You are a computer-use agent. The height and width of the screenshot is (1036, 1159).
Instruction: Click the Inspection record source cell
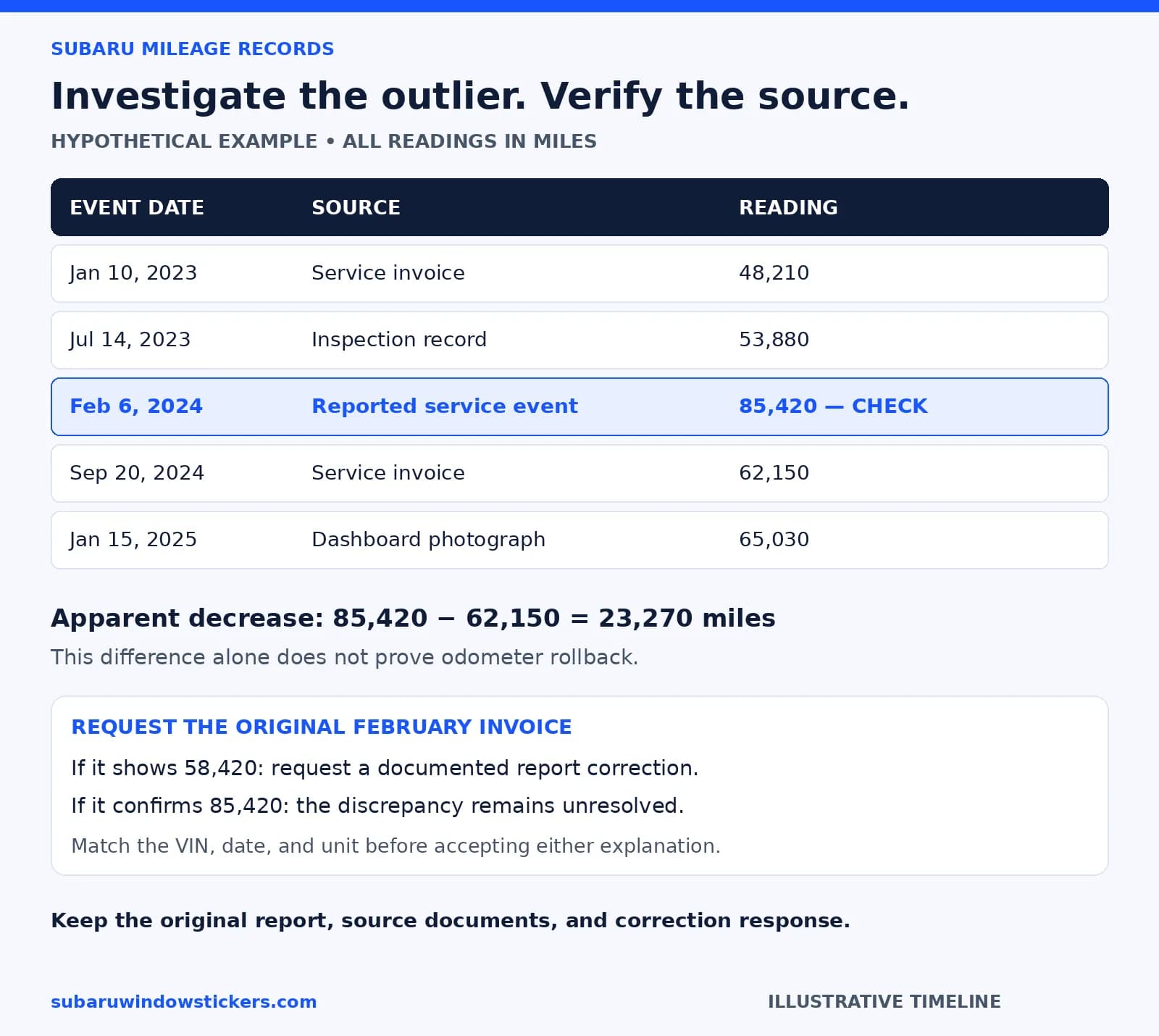(x=399, y=340)
